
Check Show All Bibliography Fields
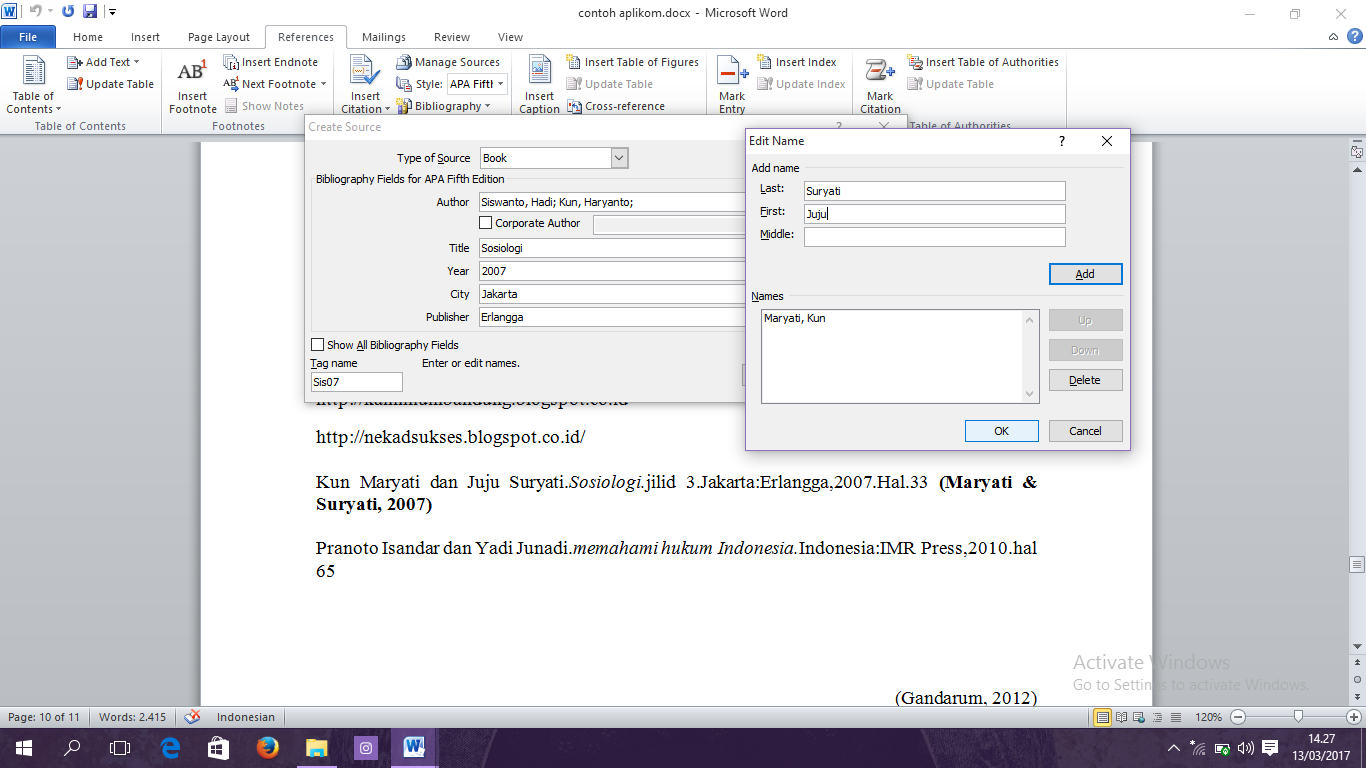317,344
